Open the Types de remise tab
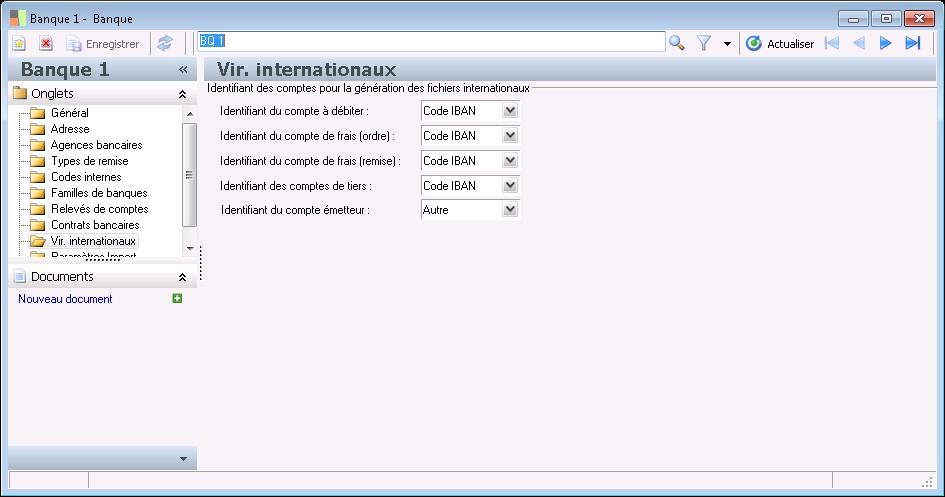The height and width of the screenshot is (497, 945). [90, 161]
